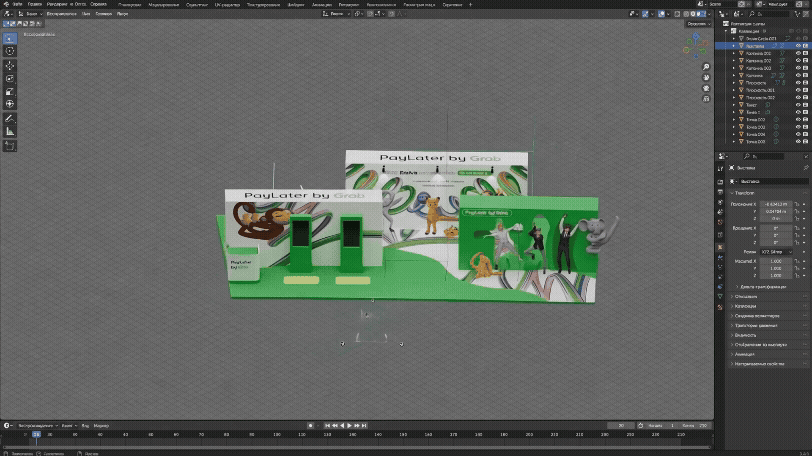Lock the Scale X value
Image resolution: width=812 pixels, height=456 pixels.
(798, 261)
